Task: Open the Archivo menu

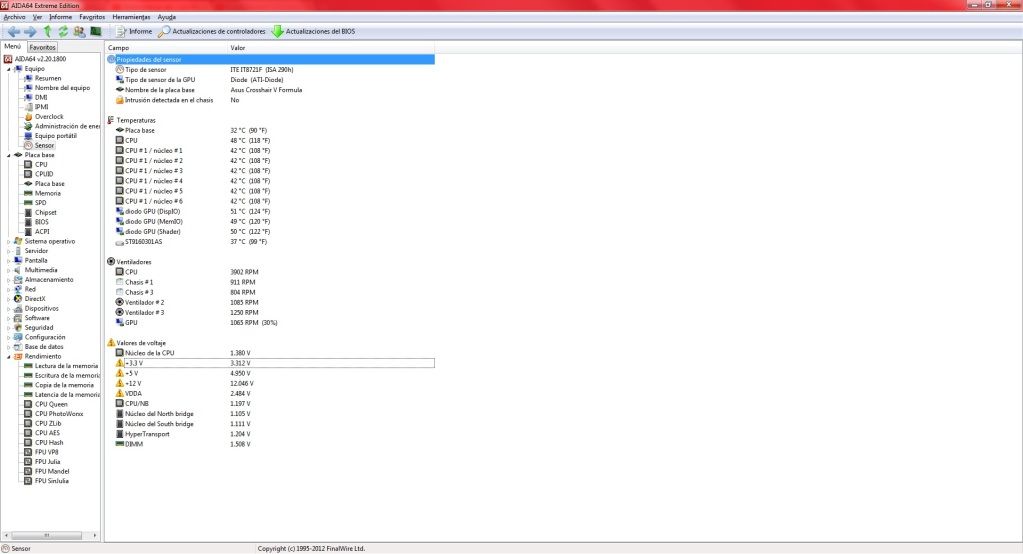Action: coord(14,17)
